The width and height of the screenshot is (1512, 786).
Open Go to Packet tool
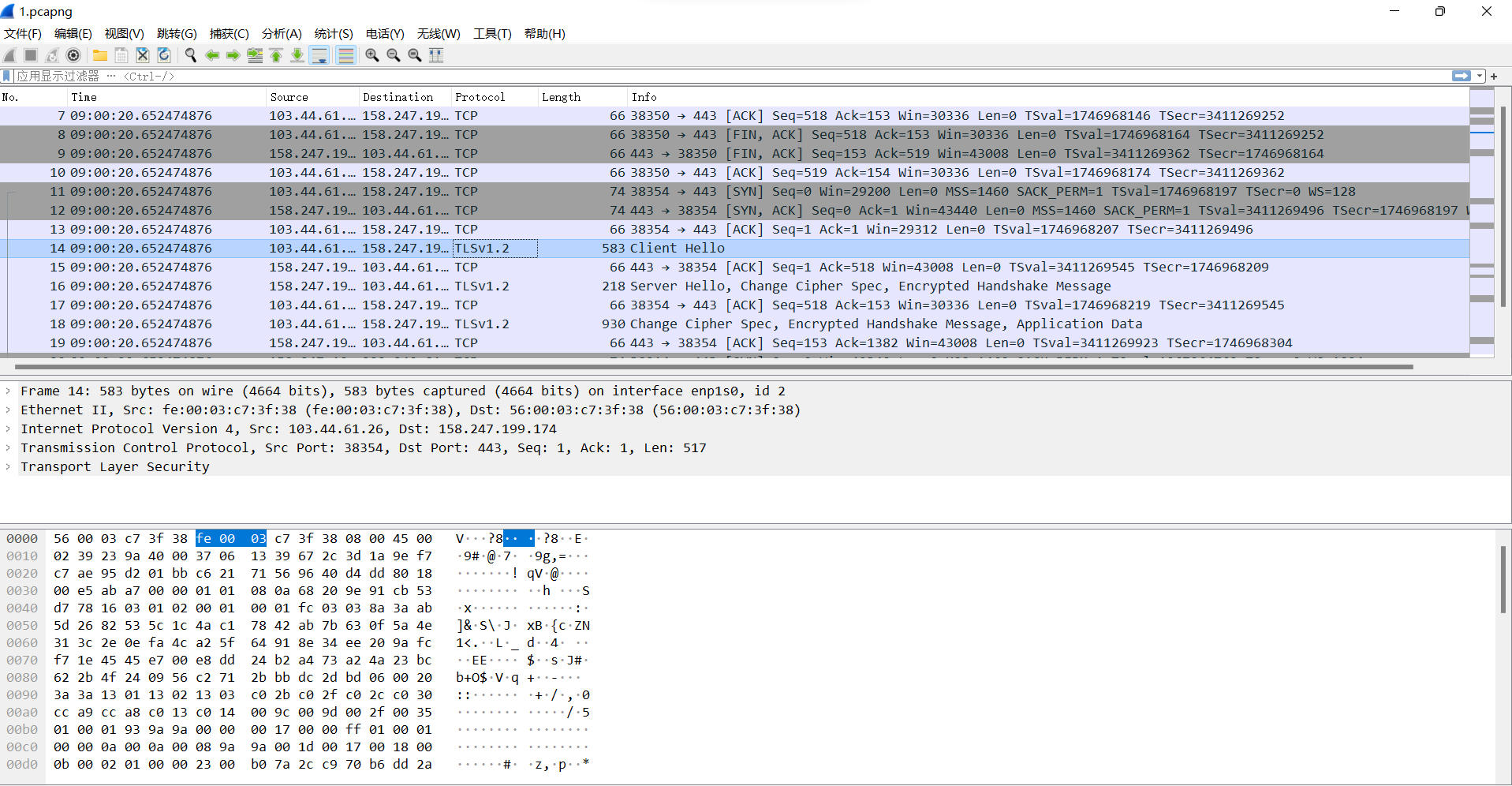pos(255,55)
